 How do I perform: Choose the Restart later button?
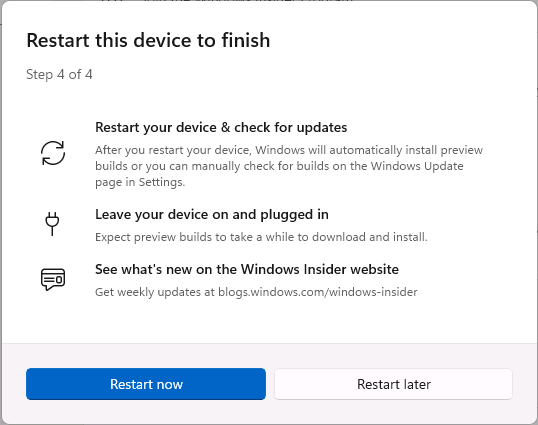[394, 384]
